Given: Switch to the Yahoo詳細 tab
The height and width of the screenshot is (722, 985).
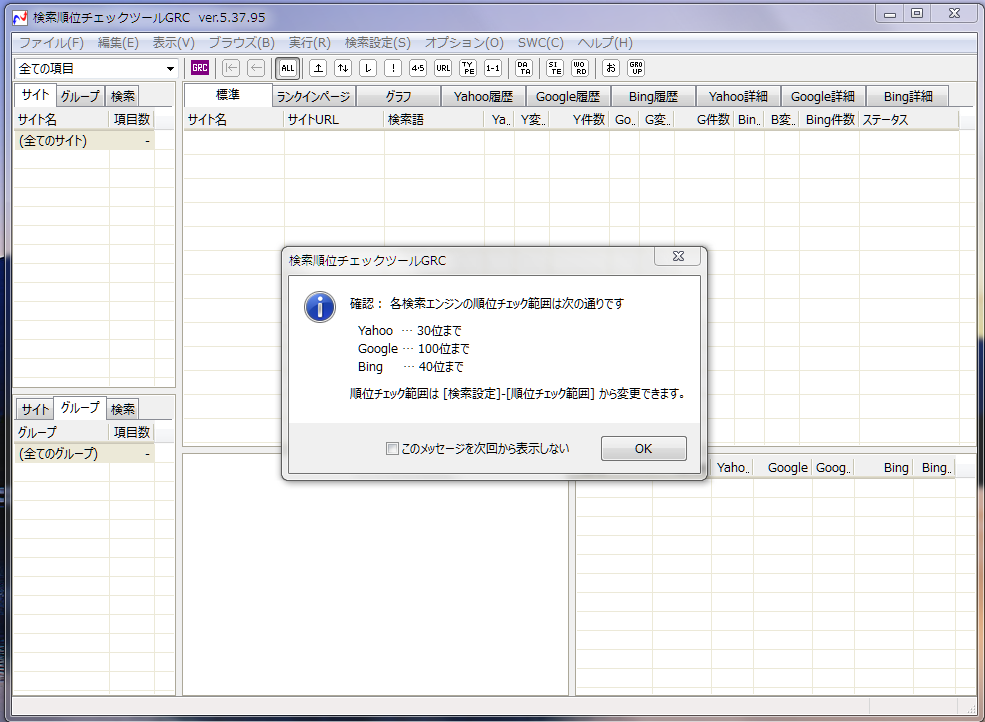Looking at the screenshot, I should coord(738,97).
